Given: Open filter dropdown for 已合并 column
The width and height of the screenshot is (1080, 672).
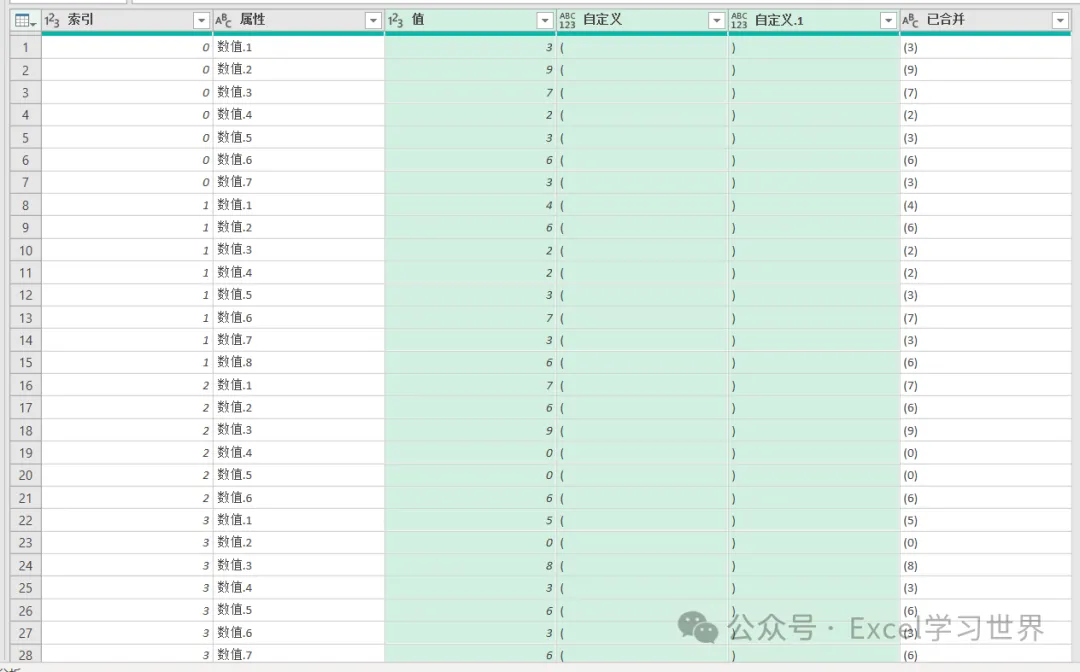Looking at the screenshot, I should [x=1060, y=21].
